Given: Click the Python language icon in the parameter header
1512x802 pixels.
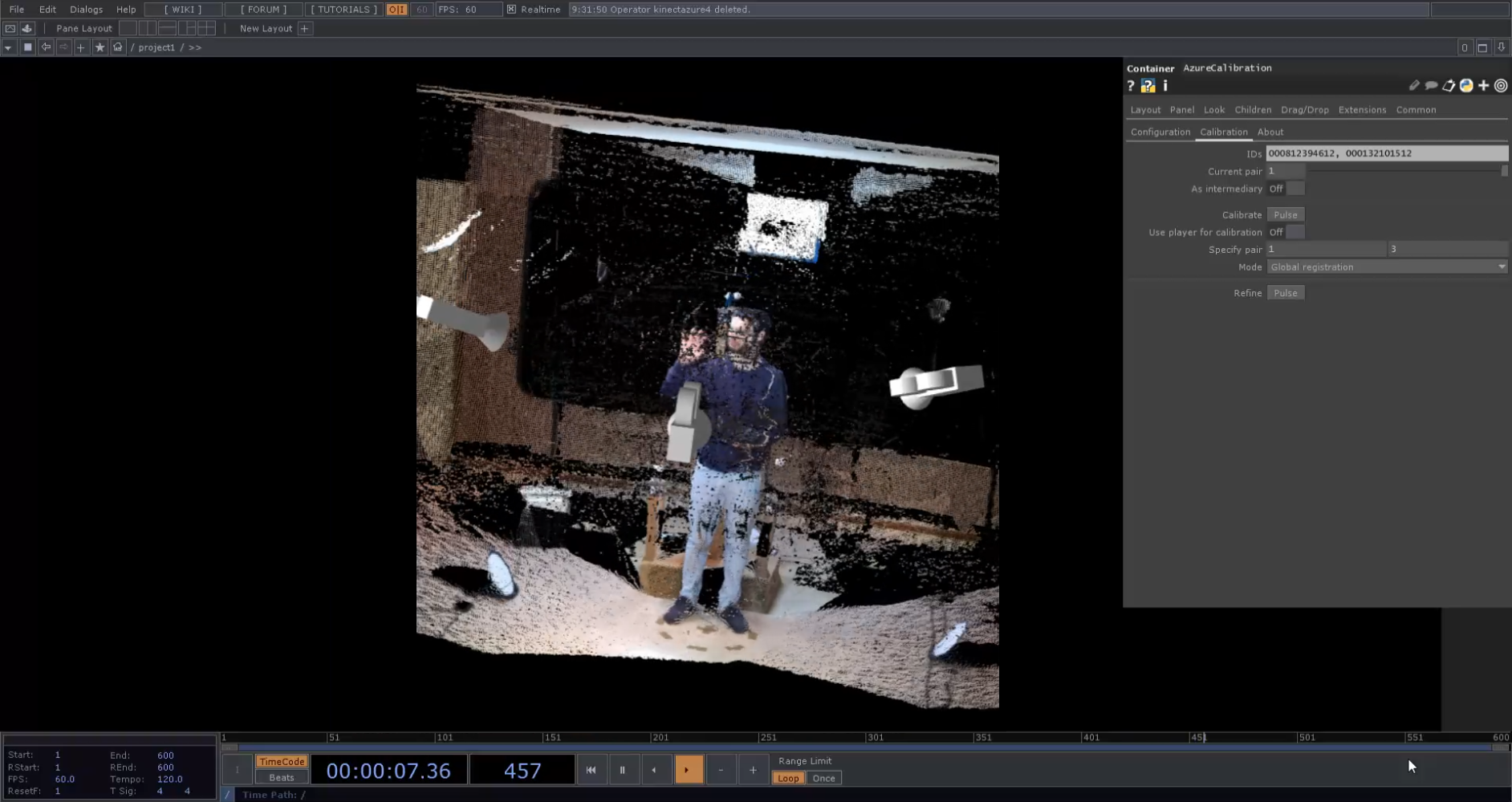Looking at the screenshot, I should tap(1466, 86).
